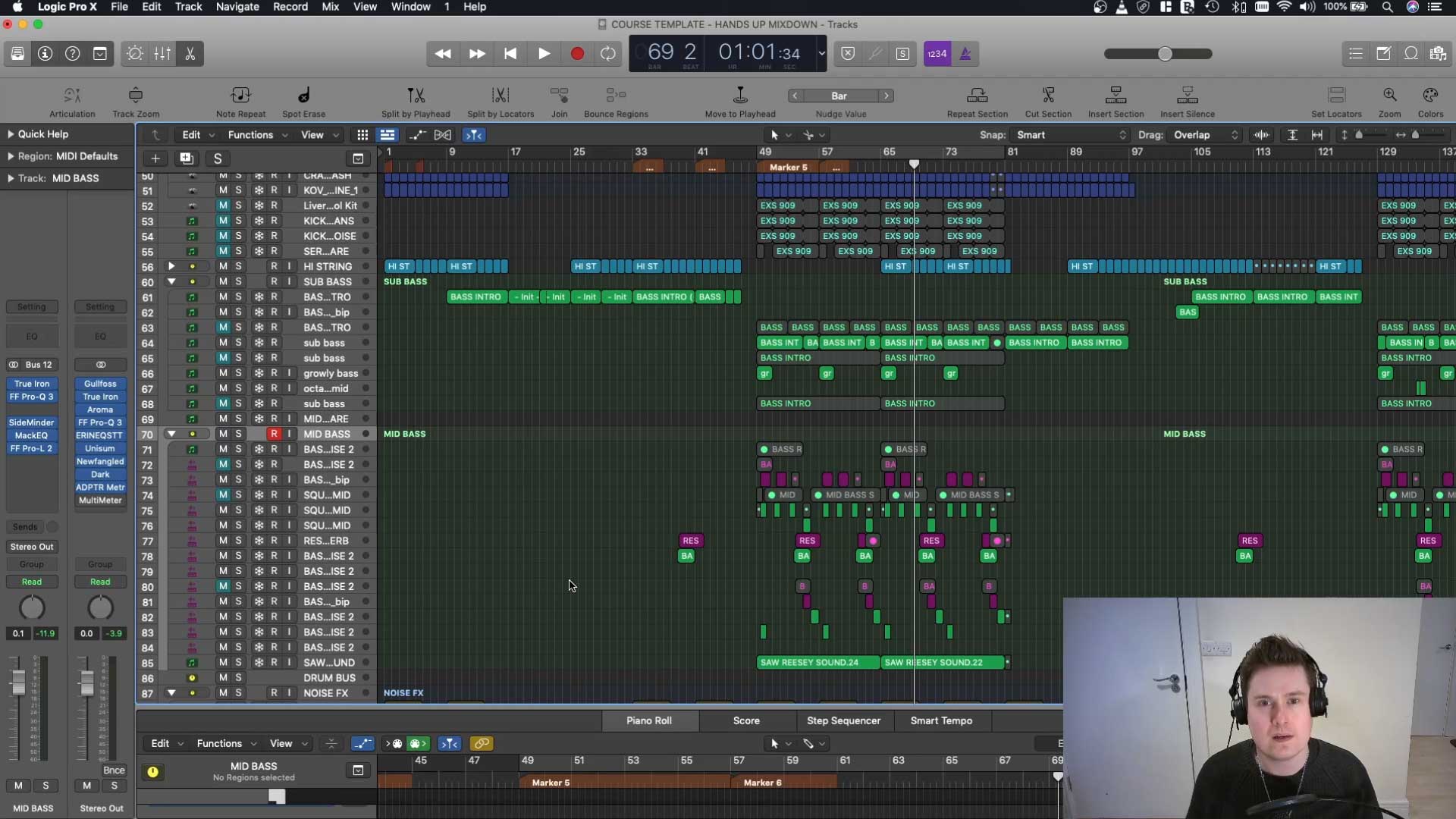Toggle Catch Playhead button in tracks area
This screenshot has height=819, width=1456.
pos(474,135)
